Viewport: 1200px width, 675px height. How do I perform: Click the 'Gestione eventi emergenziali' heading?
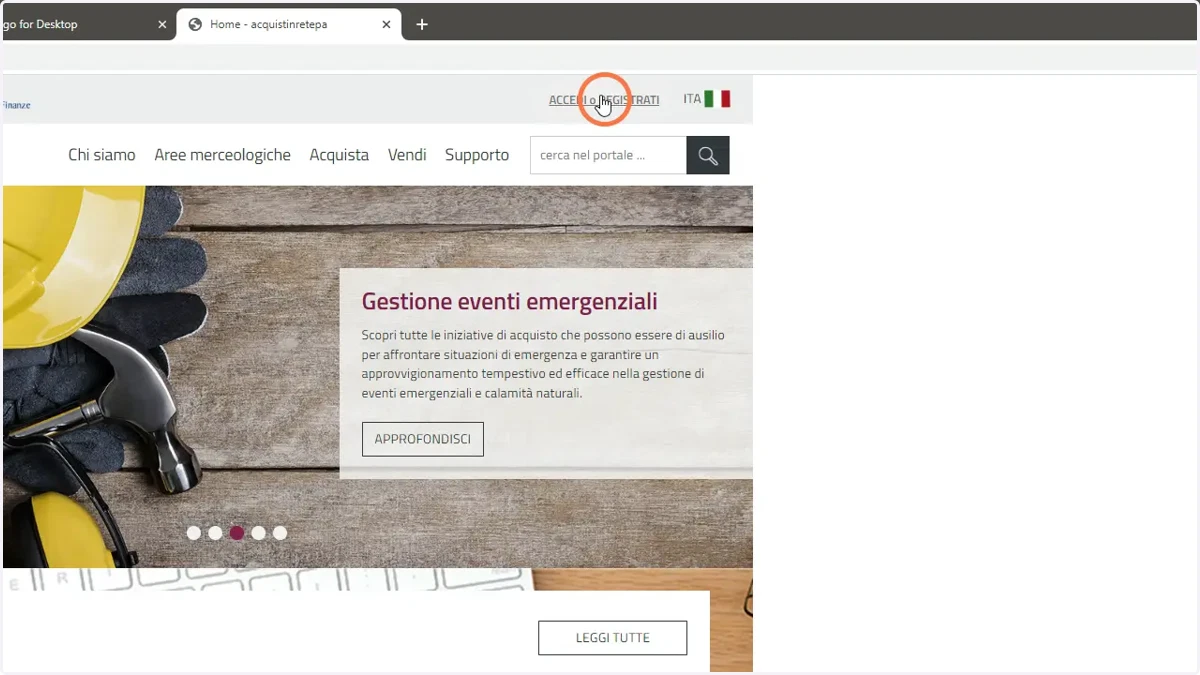click(x=510, y=301)
